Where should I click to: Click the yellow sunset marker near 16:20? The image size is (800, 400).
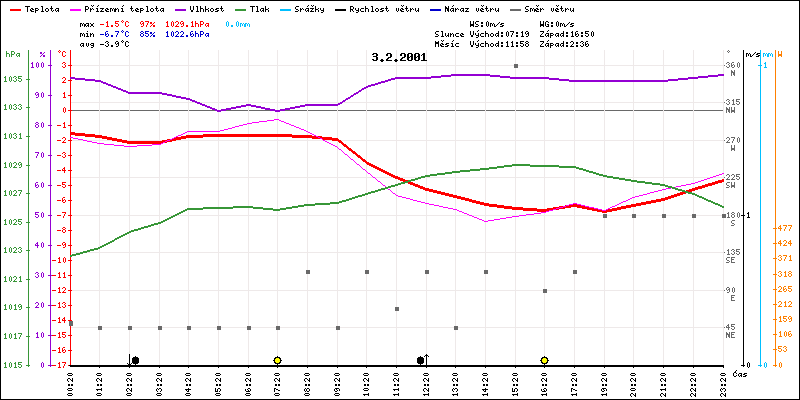pyautogui.click(x=544, y=360)
